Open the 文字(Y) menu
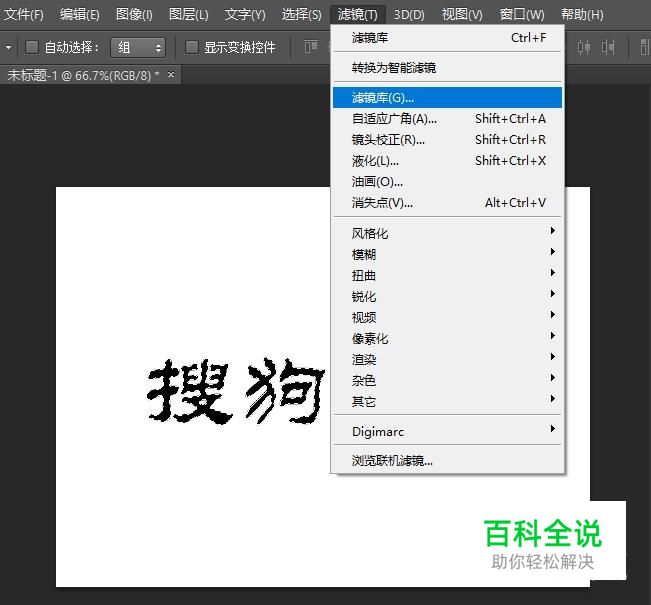651x605 pixels. click(245, 15)
